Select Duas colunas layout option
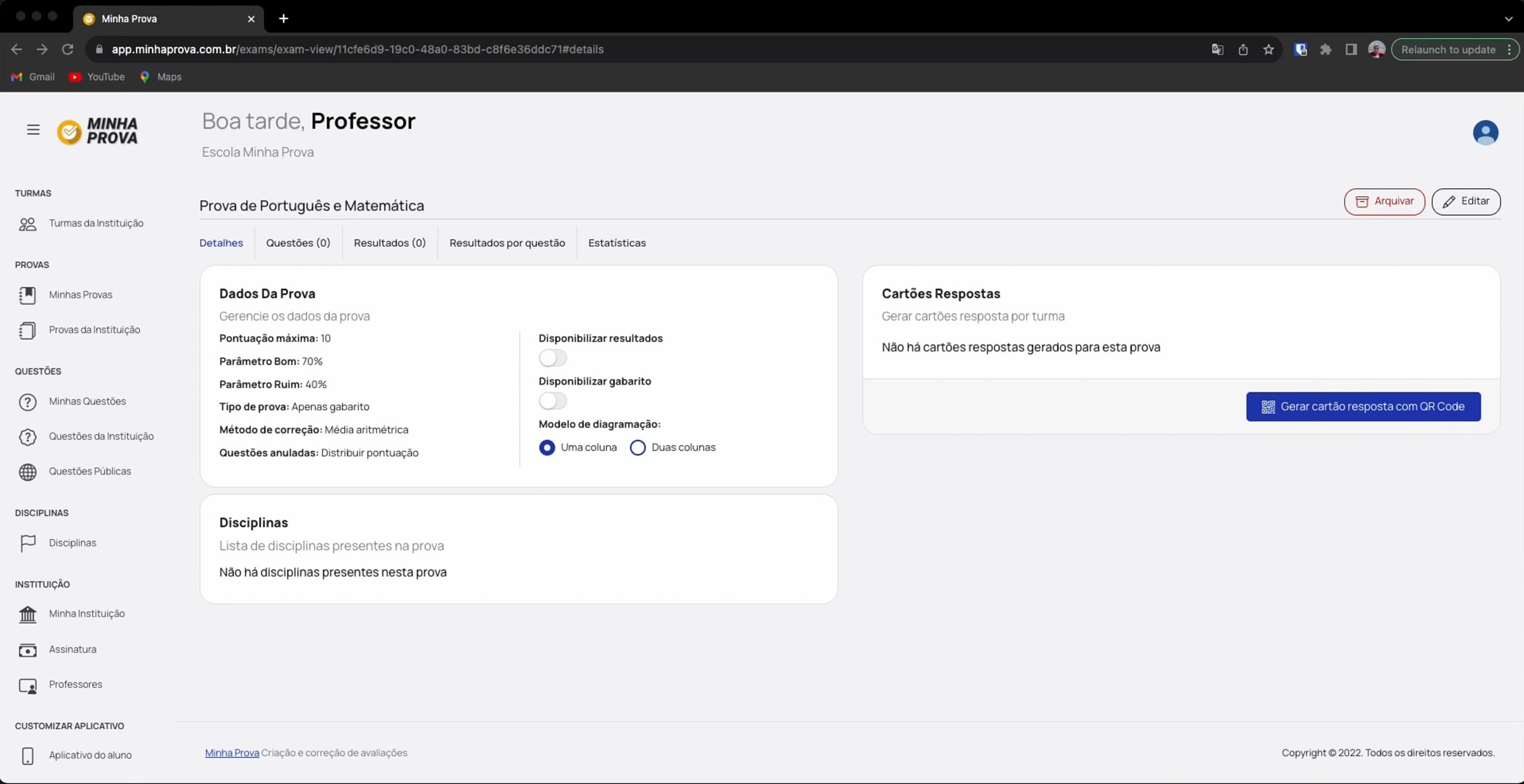The image size is (1524, 784). (638, 448)
